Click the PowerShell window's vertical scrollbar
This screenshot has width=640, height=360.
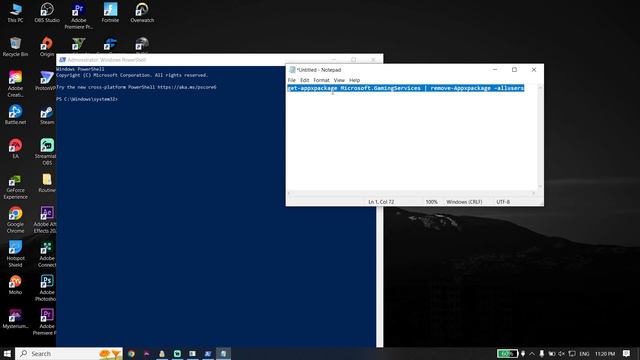380,276
